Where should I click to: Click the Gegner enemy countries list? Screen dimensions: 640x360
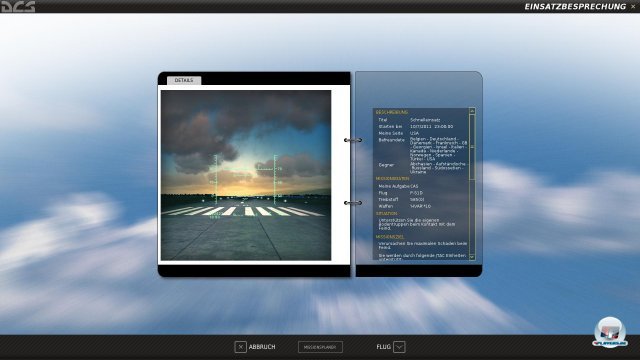coord(438,168)
